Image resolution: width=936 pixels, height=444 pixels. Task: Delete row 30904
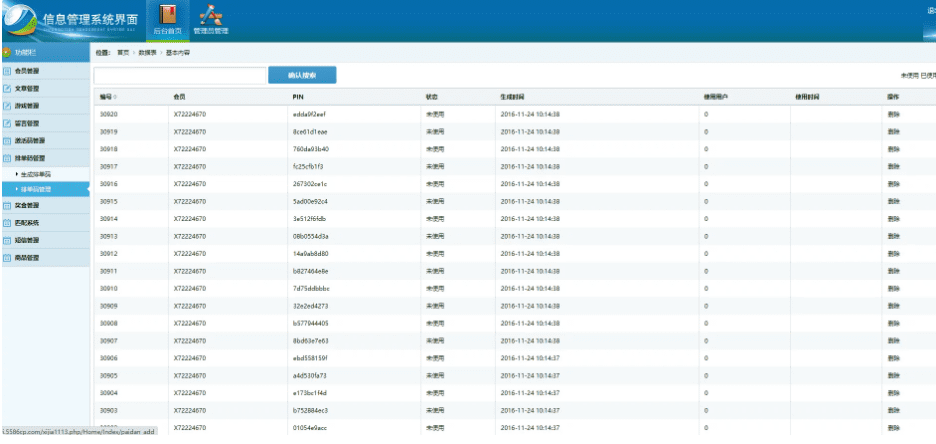894,393
